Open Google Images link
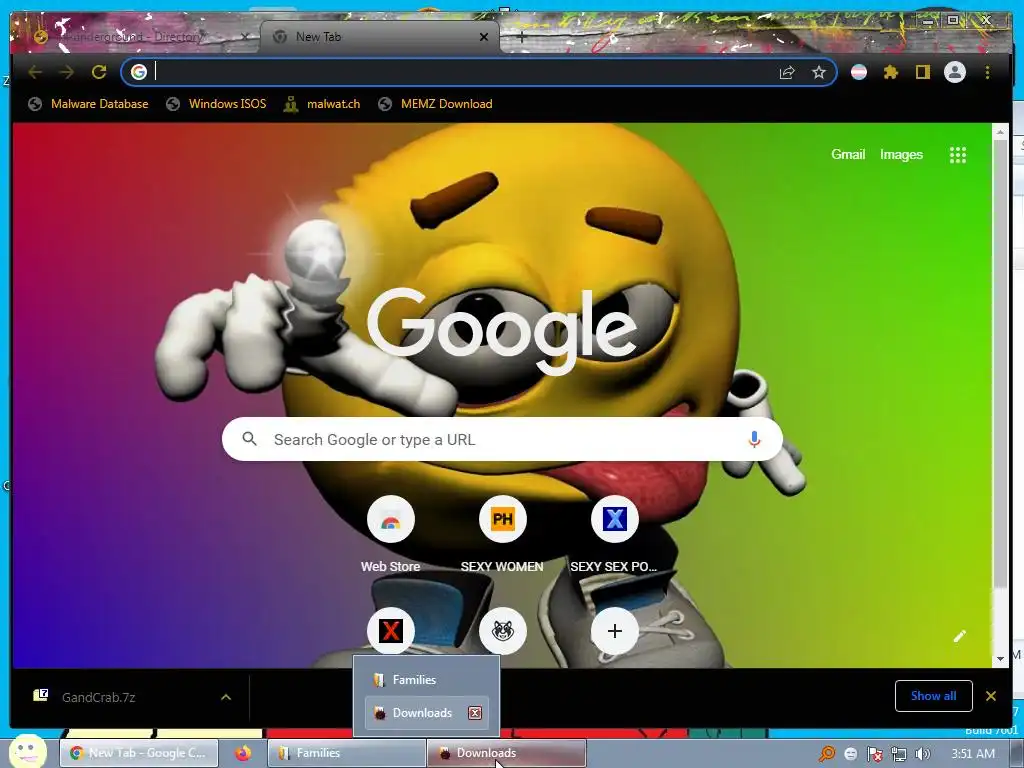The height and width of the screenshot is (768, 1024). [x=901, y=155]
